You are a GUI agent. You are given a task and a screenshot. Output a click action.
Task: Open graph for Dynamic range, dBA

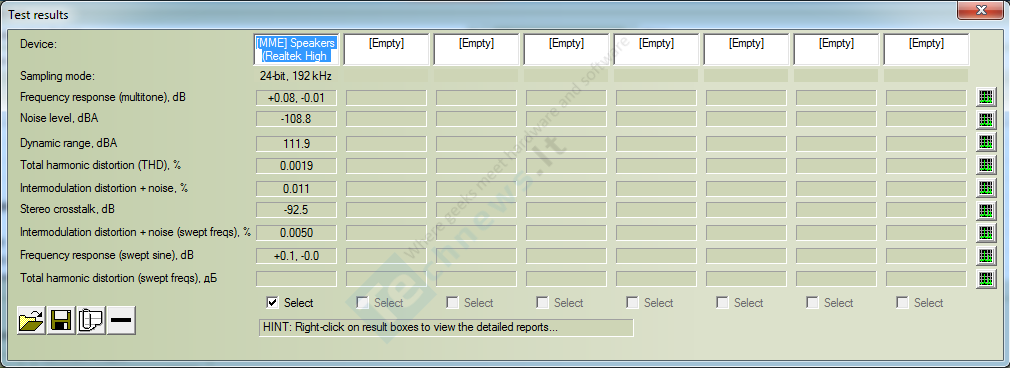tap(986, 142)
